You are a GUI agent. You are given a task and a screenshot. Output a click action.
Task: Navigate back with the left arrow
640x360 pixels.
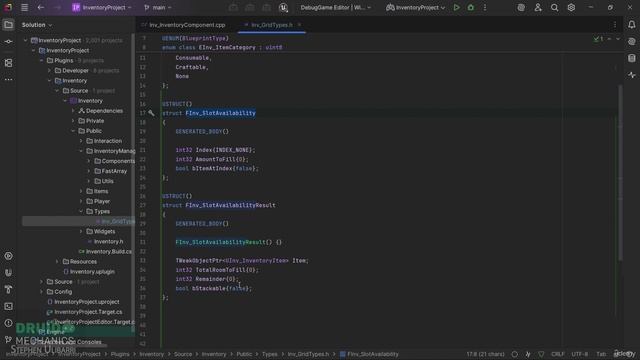tap(41, 7)
